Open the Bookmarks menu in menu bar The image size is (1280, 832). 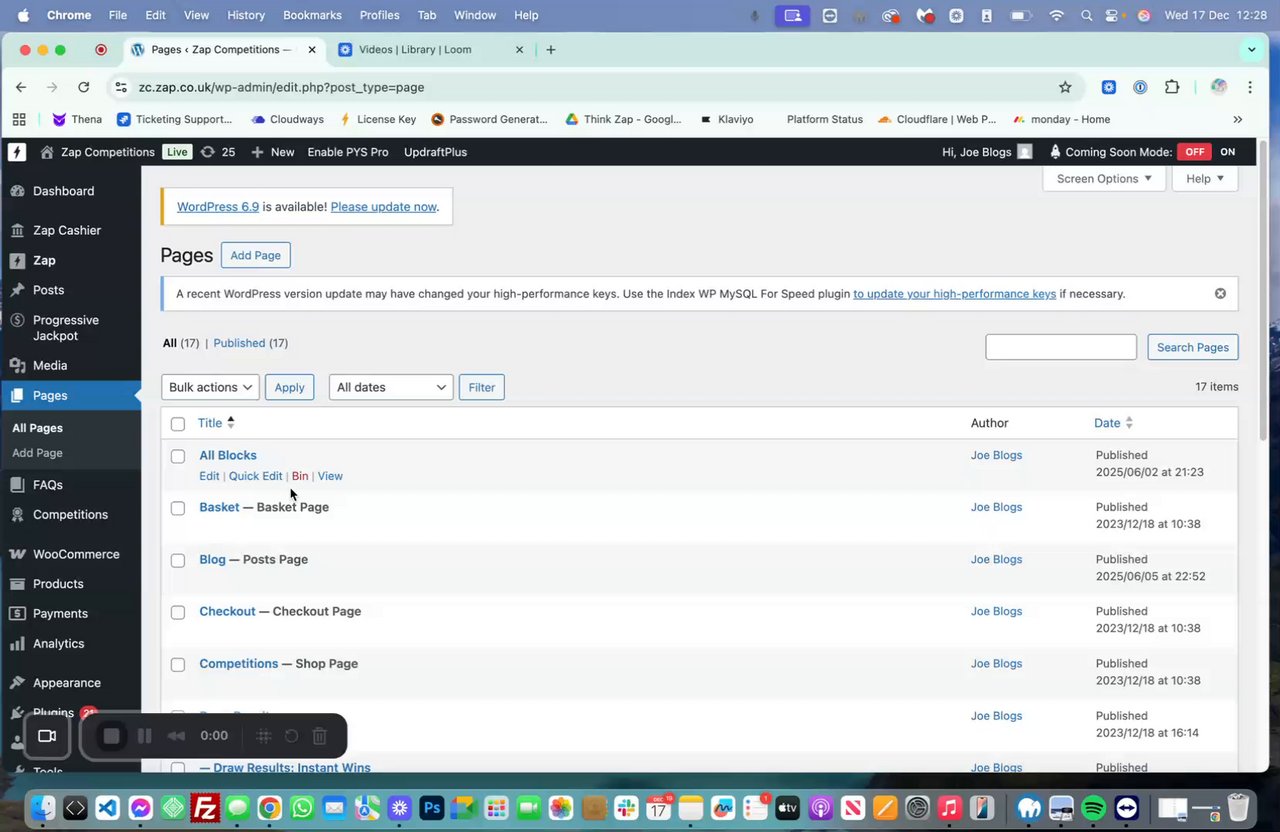pyautogui.click(x=312, y=15)
